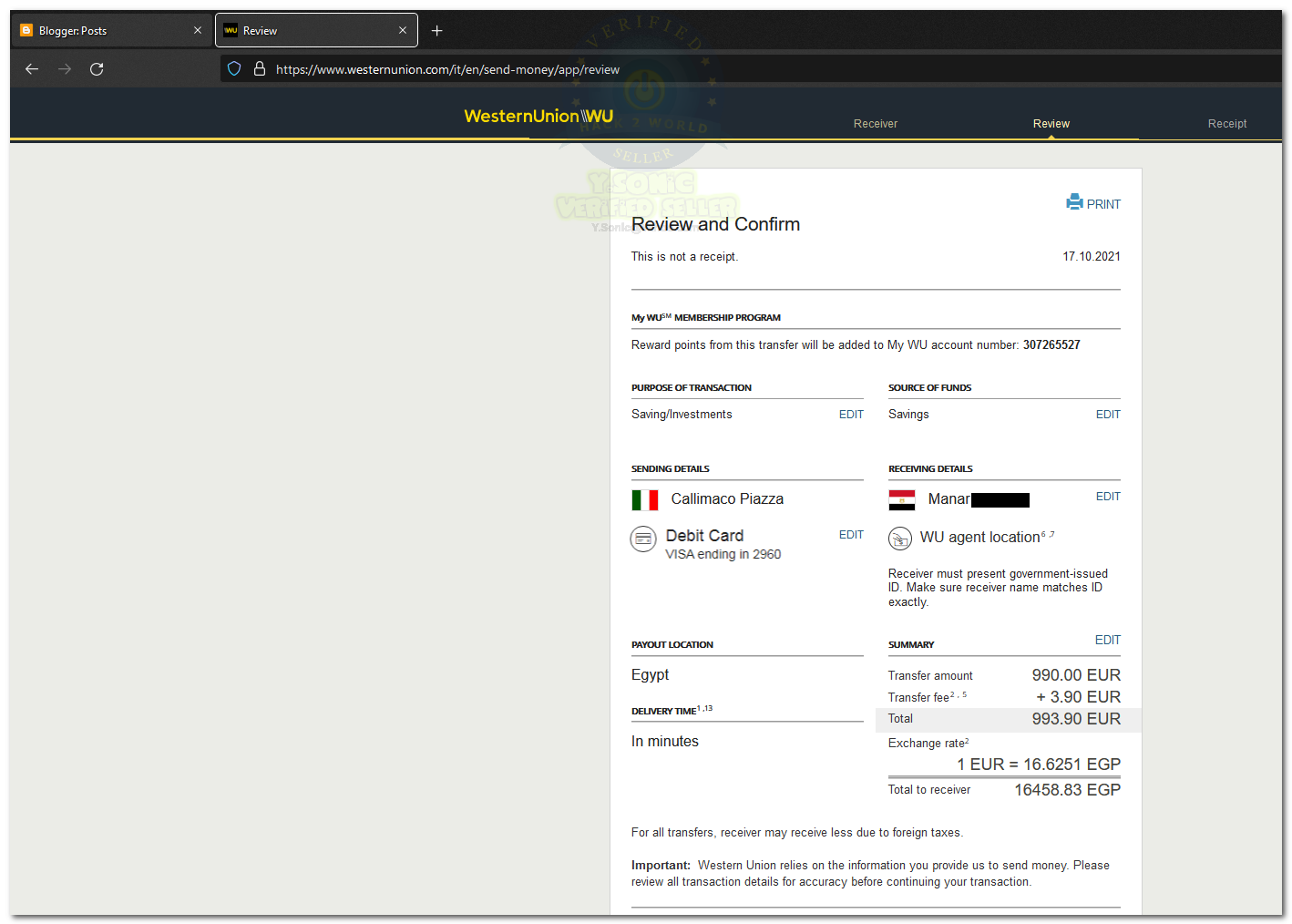The height and width of the screenshot is (924, 1292).
Task: Edit the receiving details for Manar
Action: [x=1108, y=497]
